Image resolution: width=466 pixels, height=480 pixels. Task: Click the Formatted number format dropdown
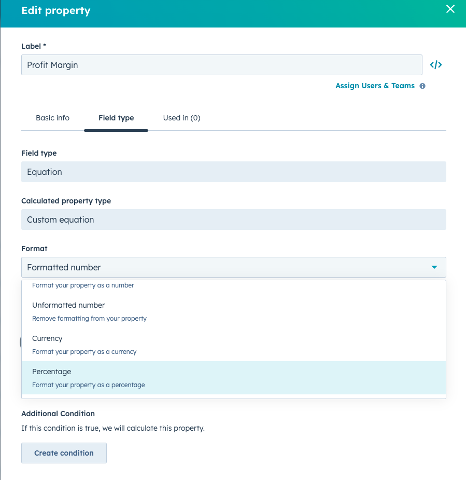pos(233,267)
